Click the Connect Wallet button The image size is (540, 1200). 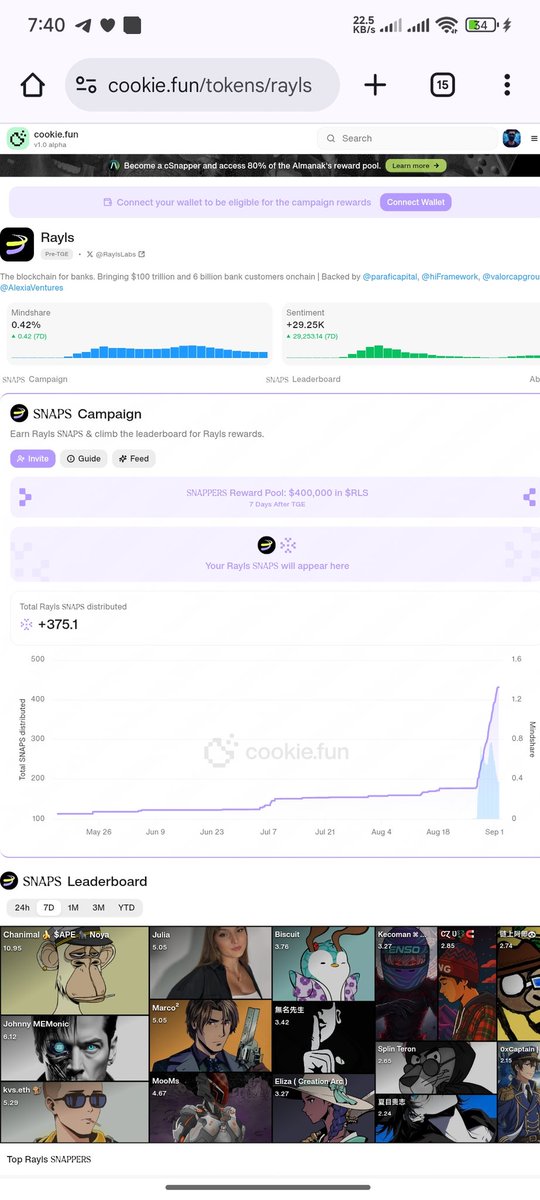(x=416, y=202)
